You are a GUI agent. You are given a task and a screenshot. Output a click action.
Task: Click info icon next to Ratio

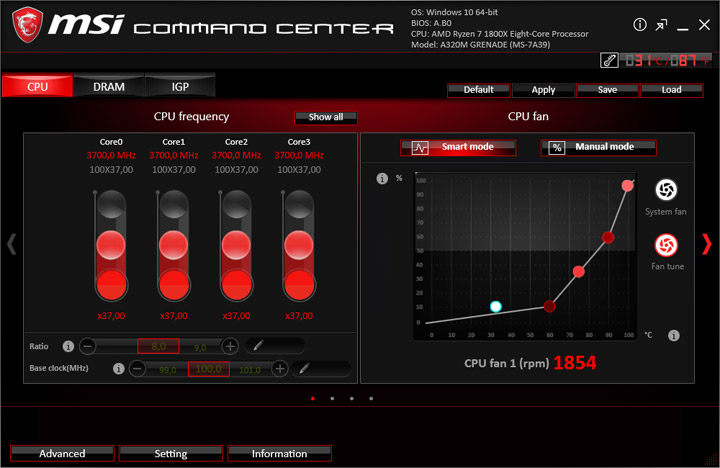(x=68, y=346)
